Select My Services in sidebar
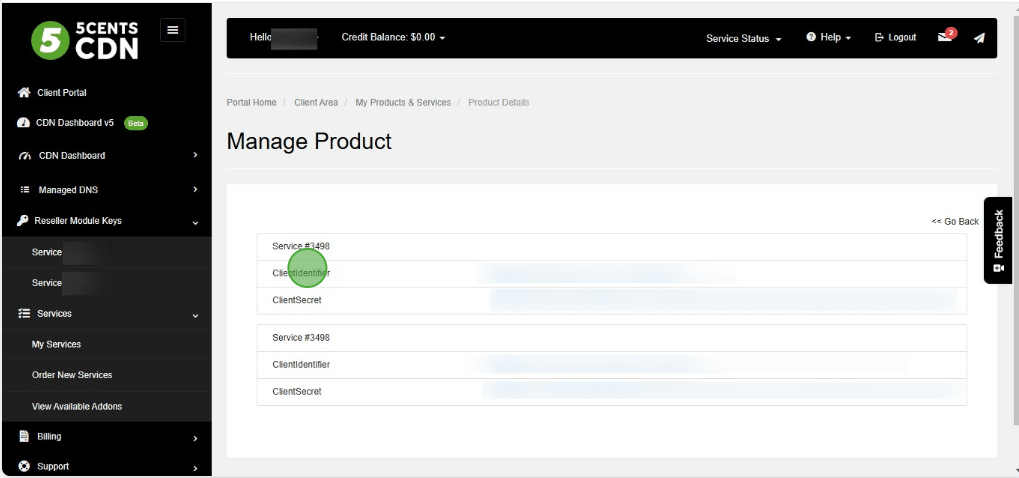 point(57,344)
